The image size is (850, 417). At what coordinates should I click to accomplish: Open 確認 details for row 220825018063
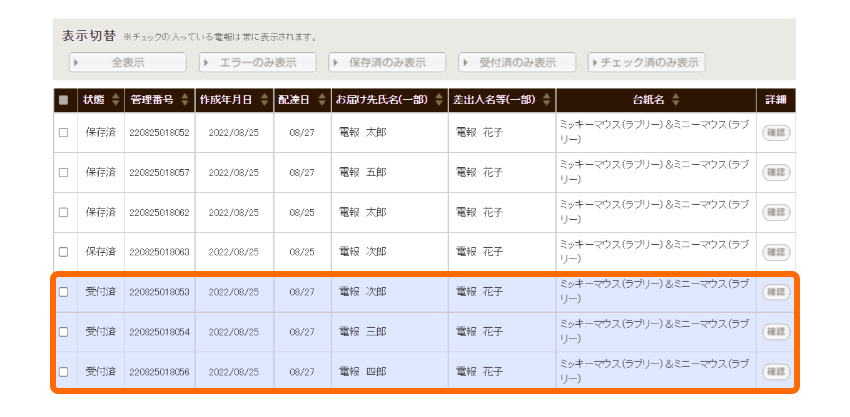coord(776,252)
